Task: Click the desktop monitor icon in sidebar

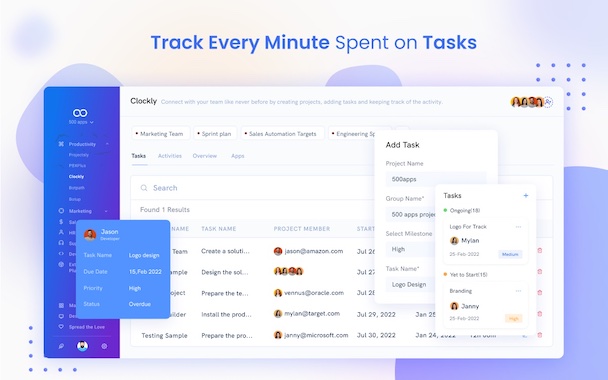Action: [61, 316]
